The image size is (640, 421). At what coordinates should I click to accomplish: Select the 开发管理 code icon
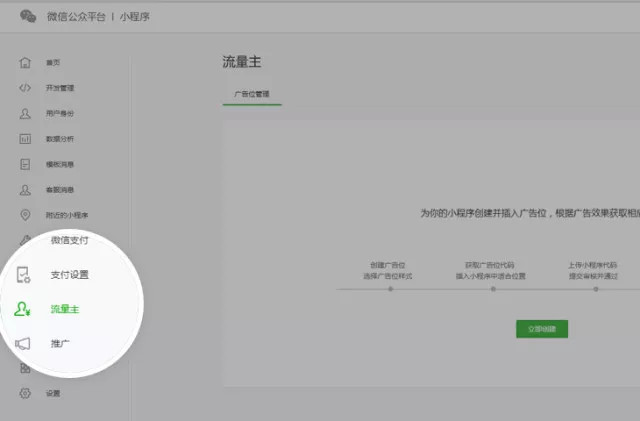[x=25, y=88]
